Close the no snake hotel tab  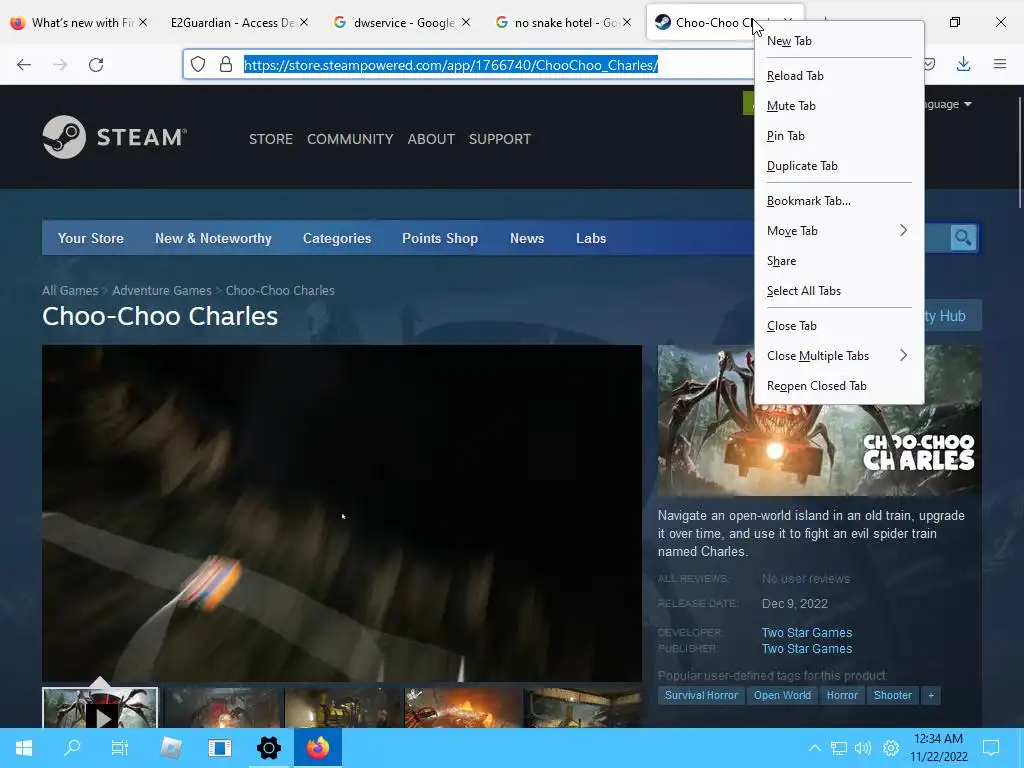(x=627, y=22)
